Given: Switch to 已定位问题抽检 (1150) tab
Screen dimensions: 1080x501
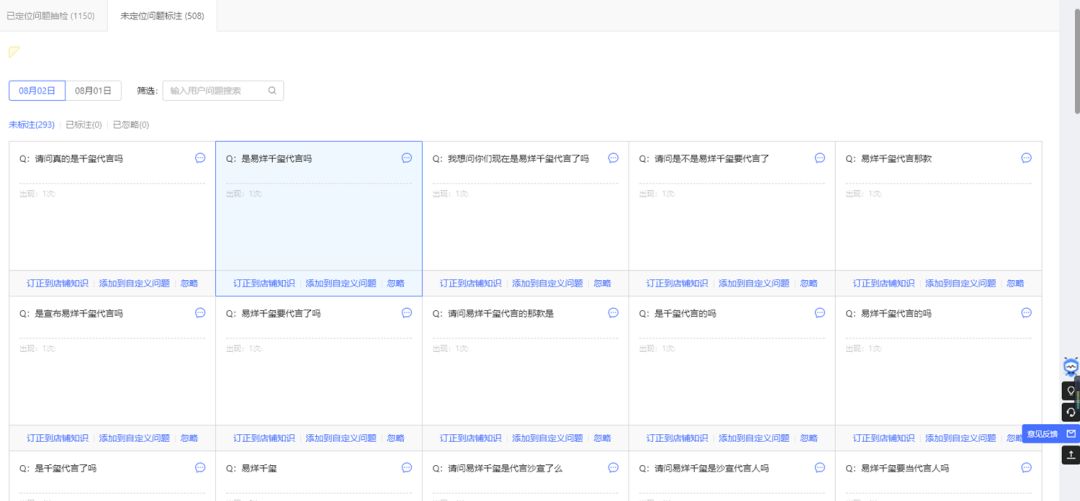Looking at the screenshot, I should pos(51,15).
